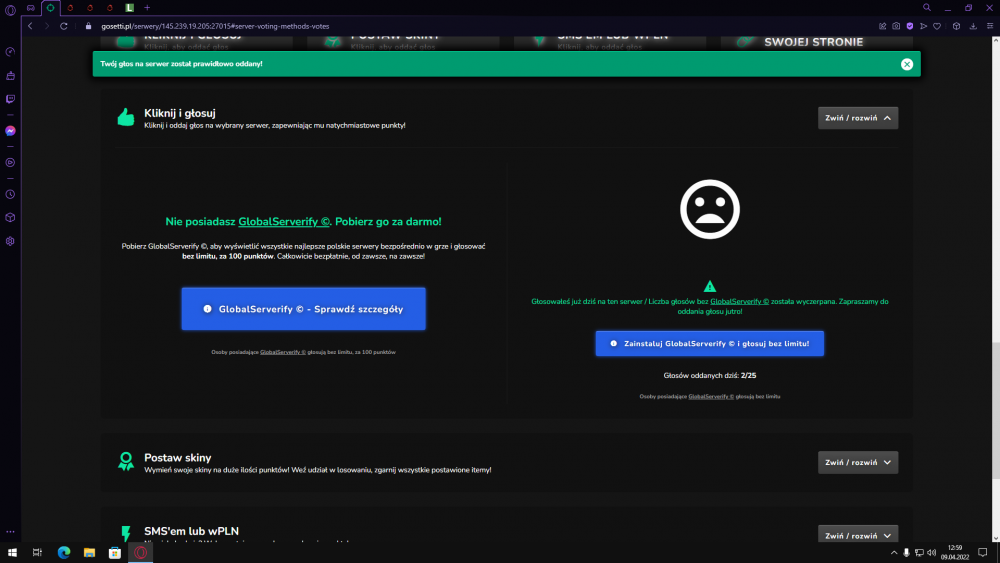Open Extensions cube in sidebar
The width and height of the screenshot is (1000, 563).
tap(10, 217)
